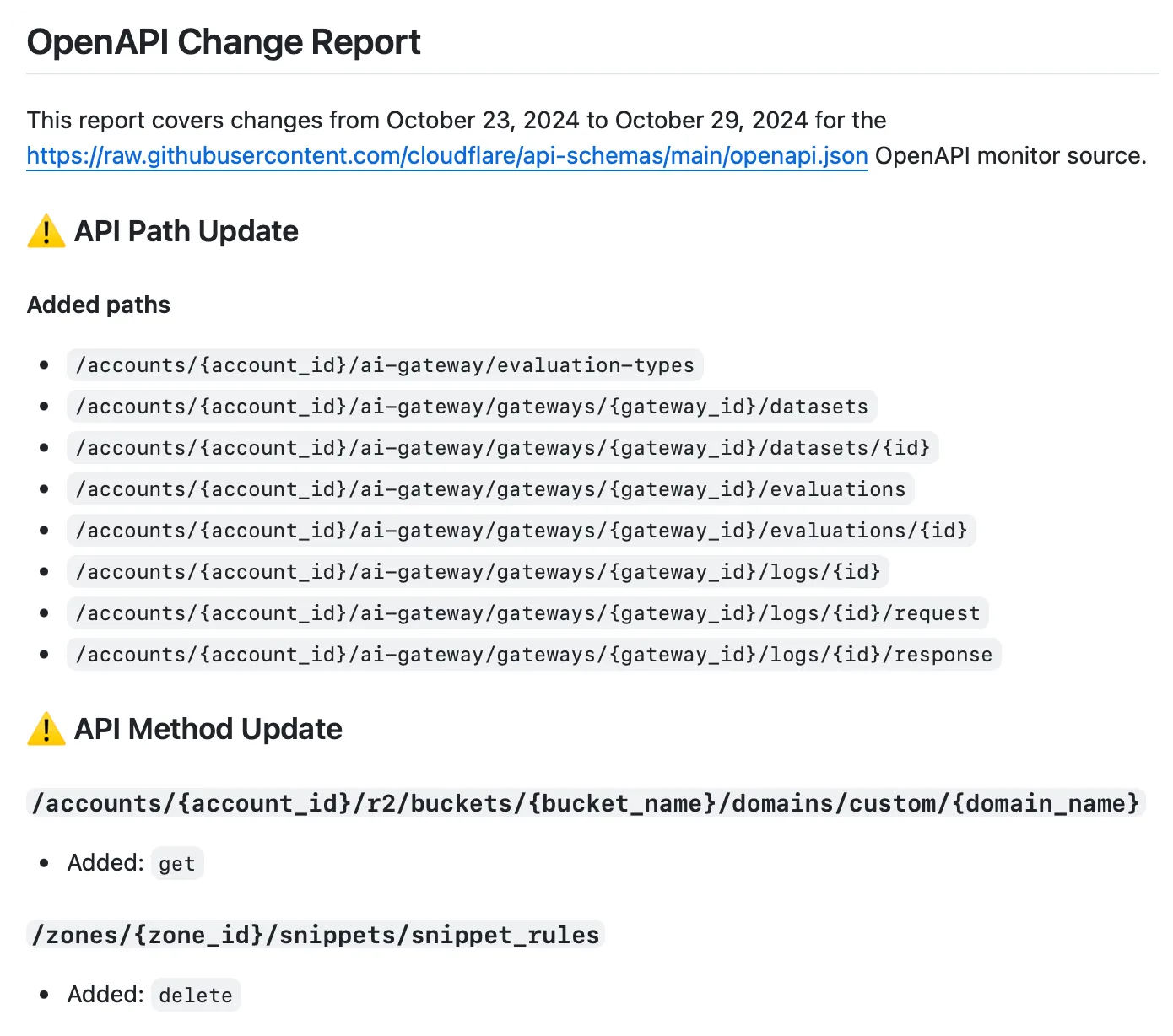1173x1036 pixels.
Task: Open the raw.githubusercontent.com openapi.json link
Action: 446,156
